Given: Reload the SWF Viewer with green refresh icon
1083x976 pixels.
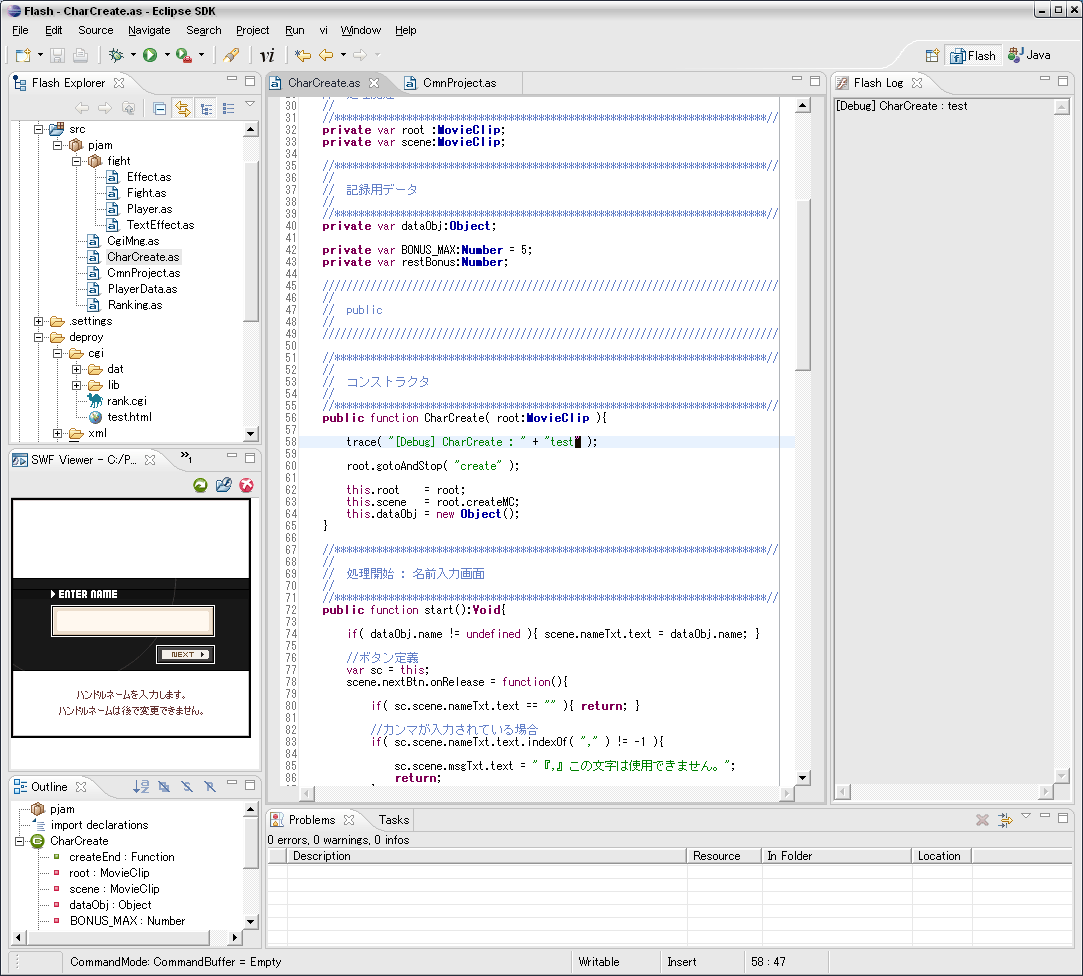Looking at the screenshot, I should click(201, 485).
